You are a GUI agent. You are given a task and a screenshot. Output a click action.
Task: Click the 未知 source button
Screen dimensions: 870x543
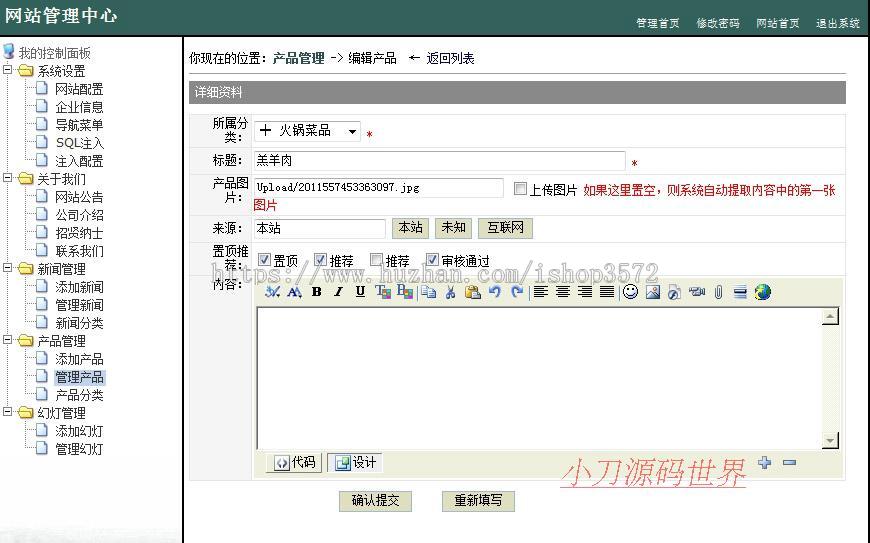(x=453, y=228)
